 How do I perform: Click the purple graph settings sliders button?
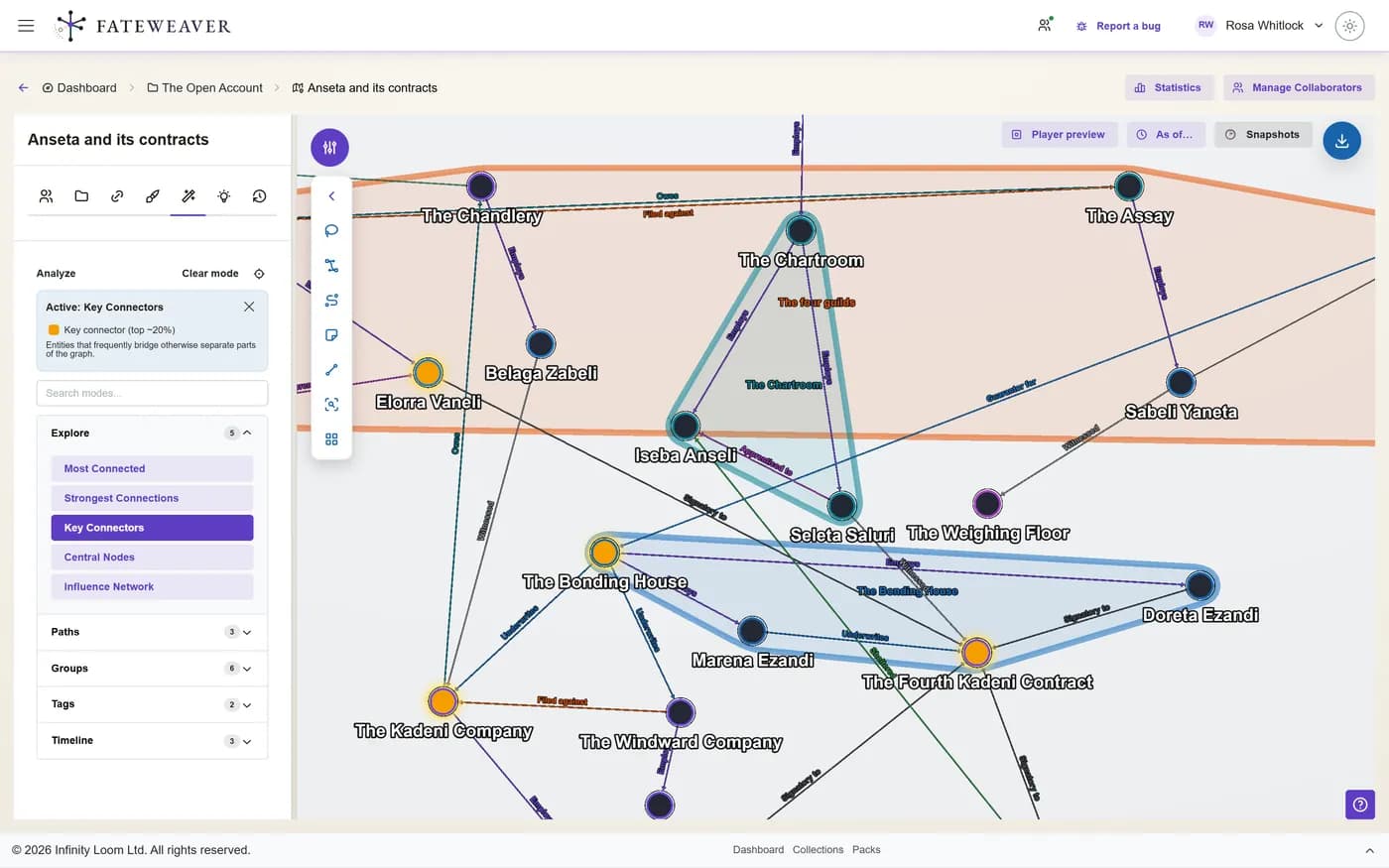[x=329, y=148]
